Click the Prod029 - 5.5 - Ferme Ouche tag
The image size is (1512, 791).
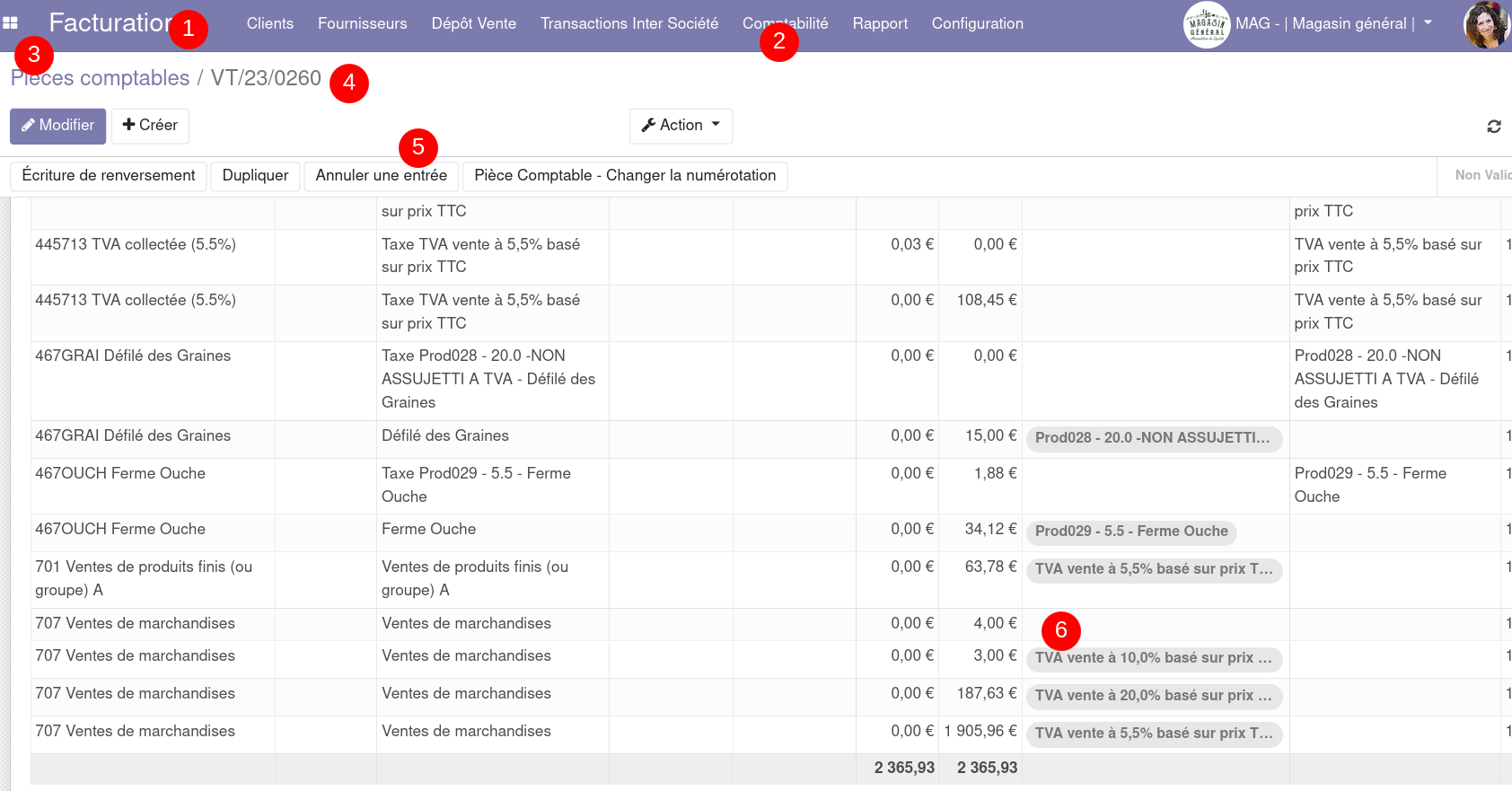tap(1130, 532)
